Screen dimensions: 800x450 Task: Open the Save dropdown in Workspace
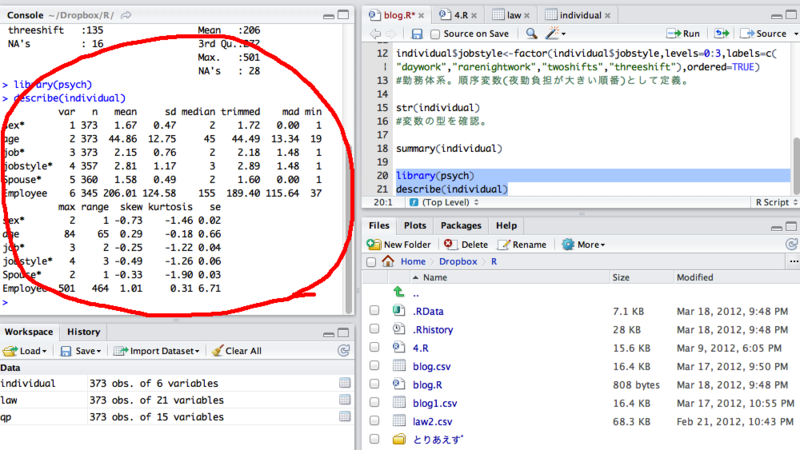pyautogui.click(x=81, y=351)
